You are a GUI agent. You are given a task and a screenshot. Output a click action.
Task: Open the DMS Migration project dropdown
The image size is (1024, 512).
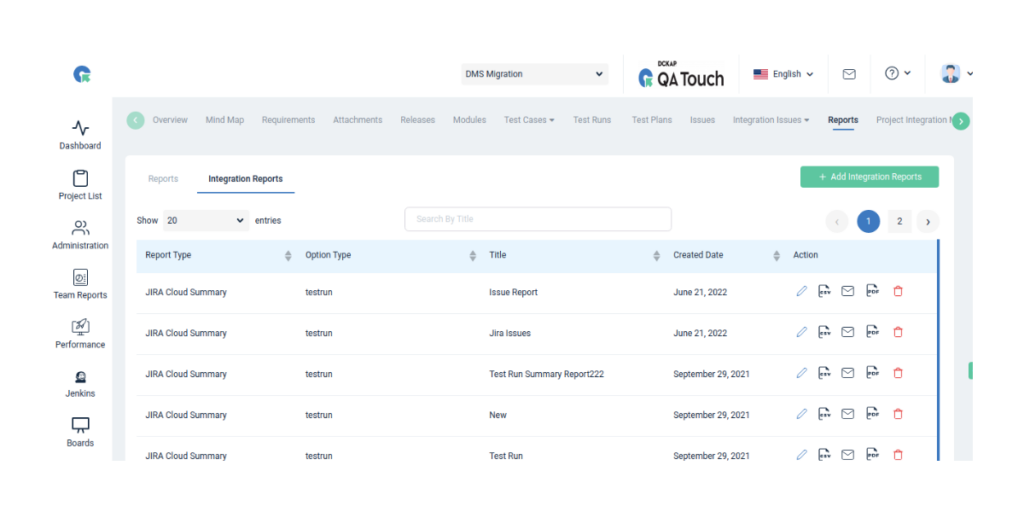[x=534, y=74]
